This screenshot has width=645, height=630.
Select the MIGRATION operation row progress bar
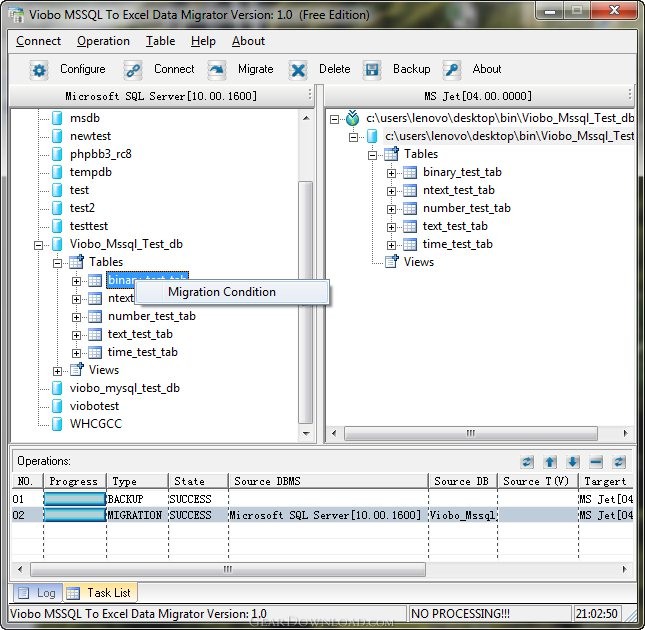[75, 515]
